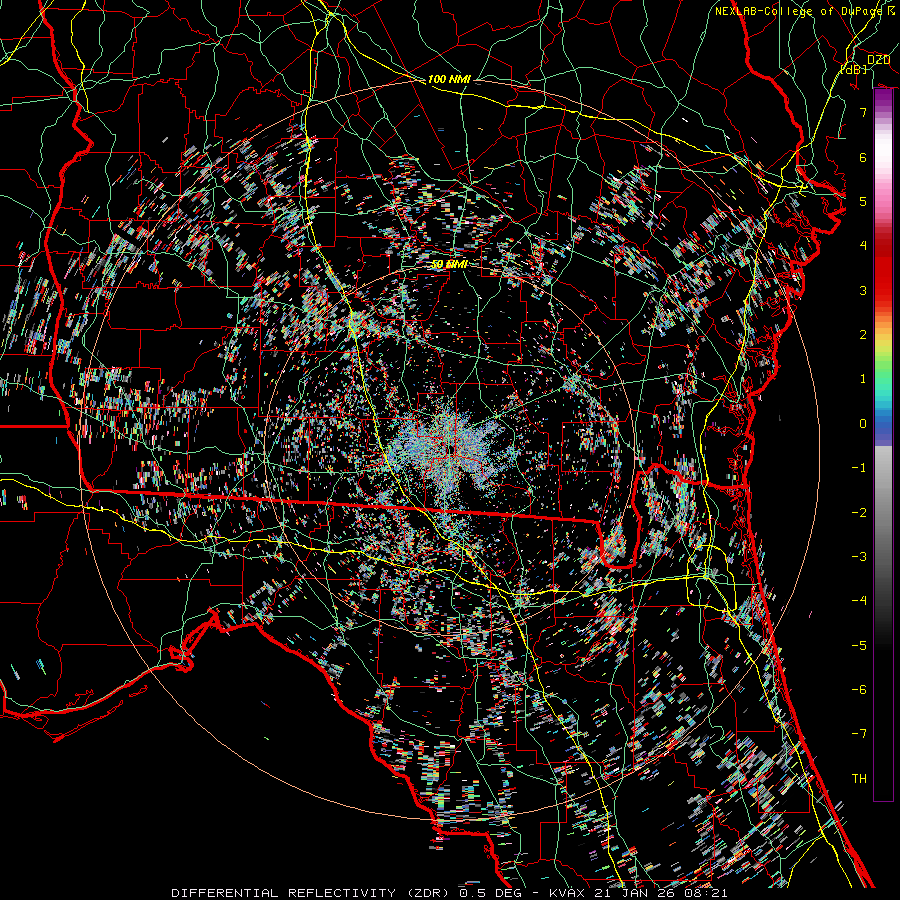Click the "4" tick label on the color scale
The image size is (900, 900).
coord(863,246)
